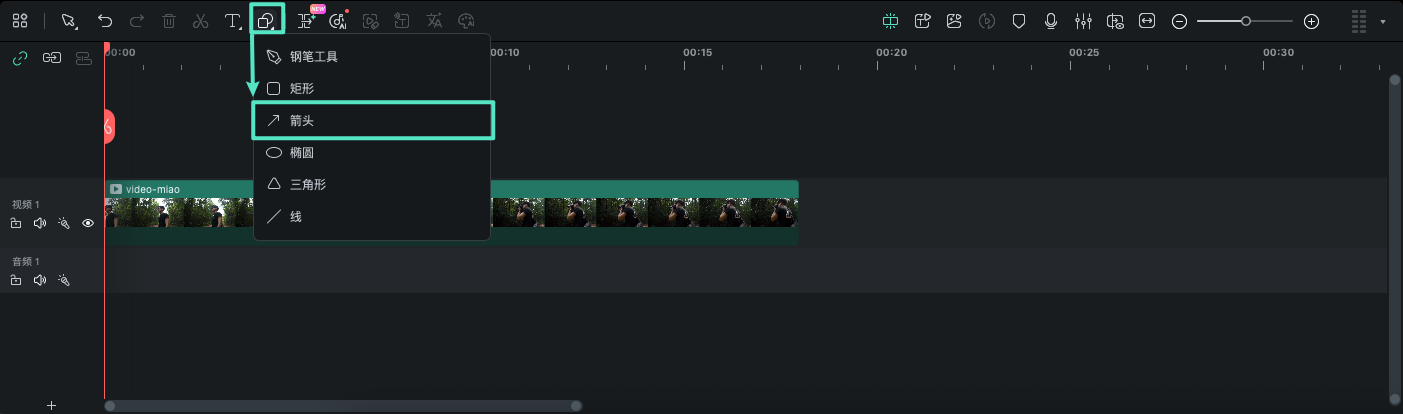Image resolution: width=1403 pixels, height=414 pixels.
Task: Click the clip export icon
Action: pos(923,20)
